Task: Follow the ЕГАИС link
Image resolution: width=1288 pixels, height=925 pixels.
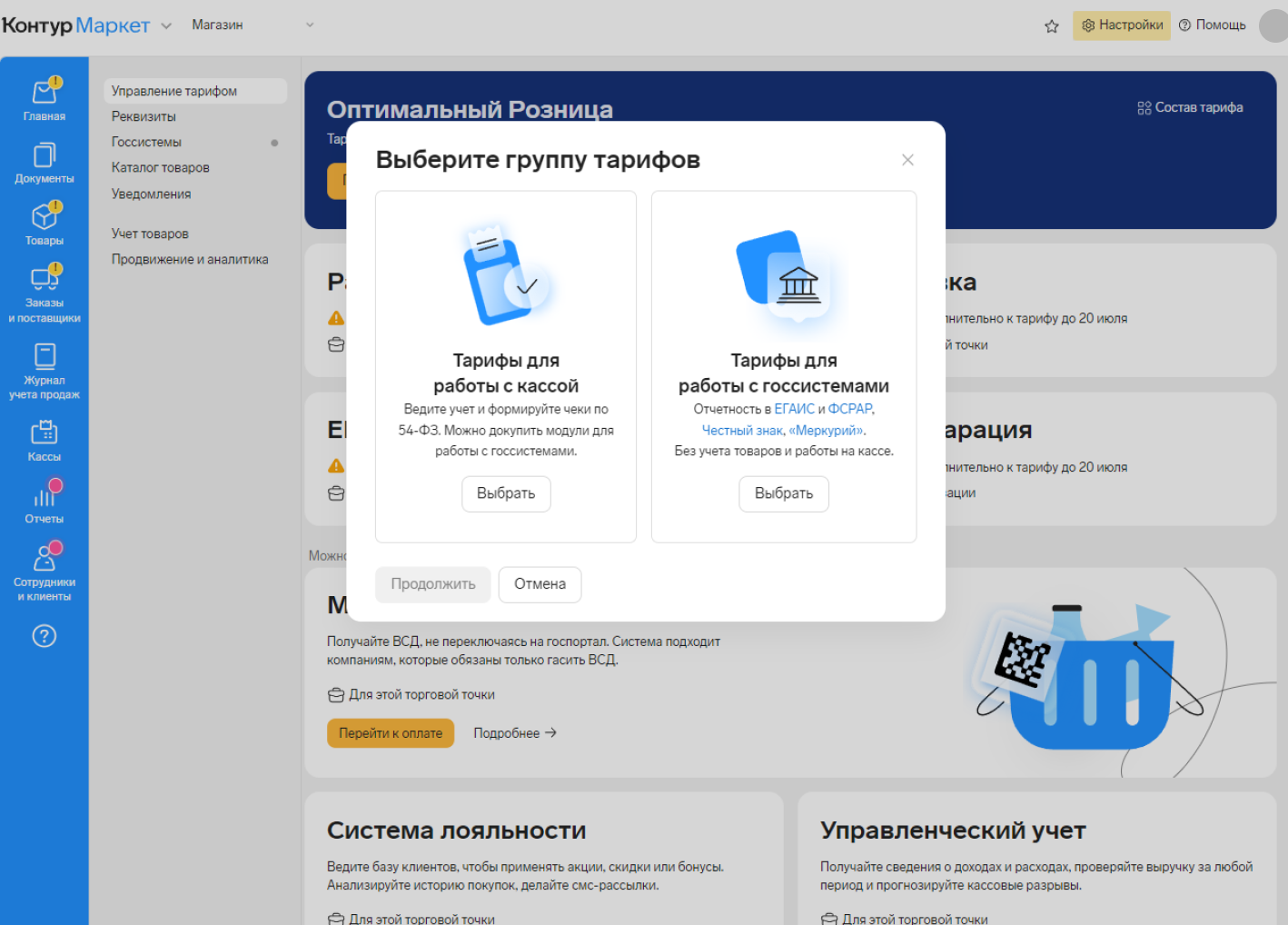Action: click(795, 409)
